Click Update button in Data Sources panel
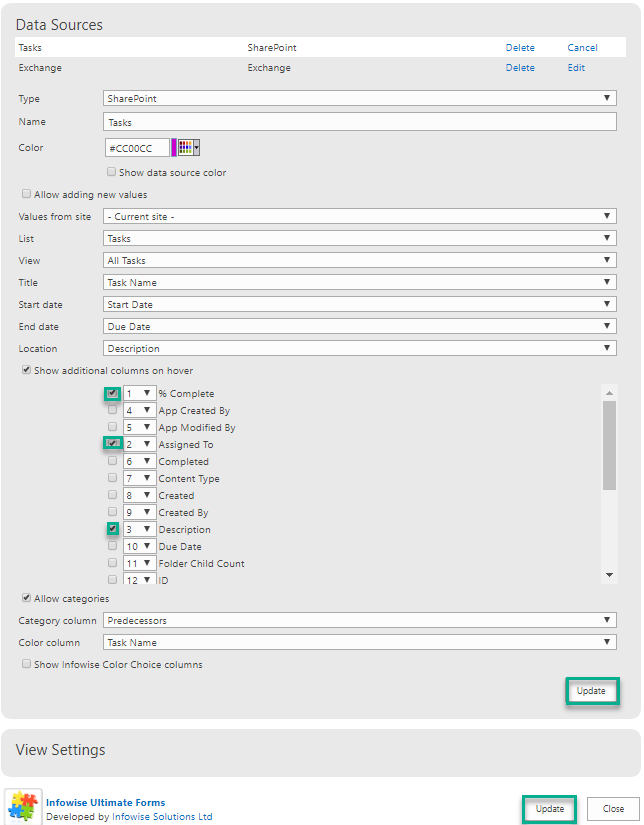This screenshot has width=644, height=825. 591,691
